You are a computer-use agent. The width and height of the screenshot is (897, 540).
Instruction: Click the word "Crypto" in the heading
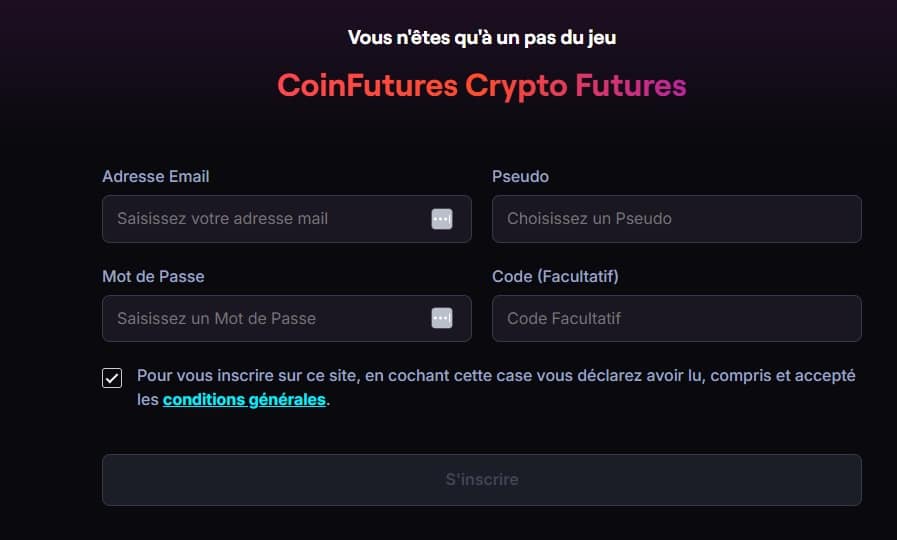pos(516,86)
